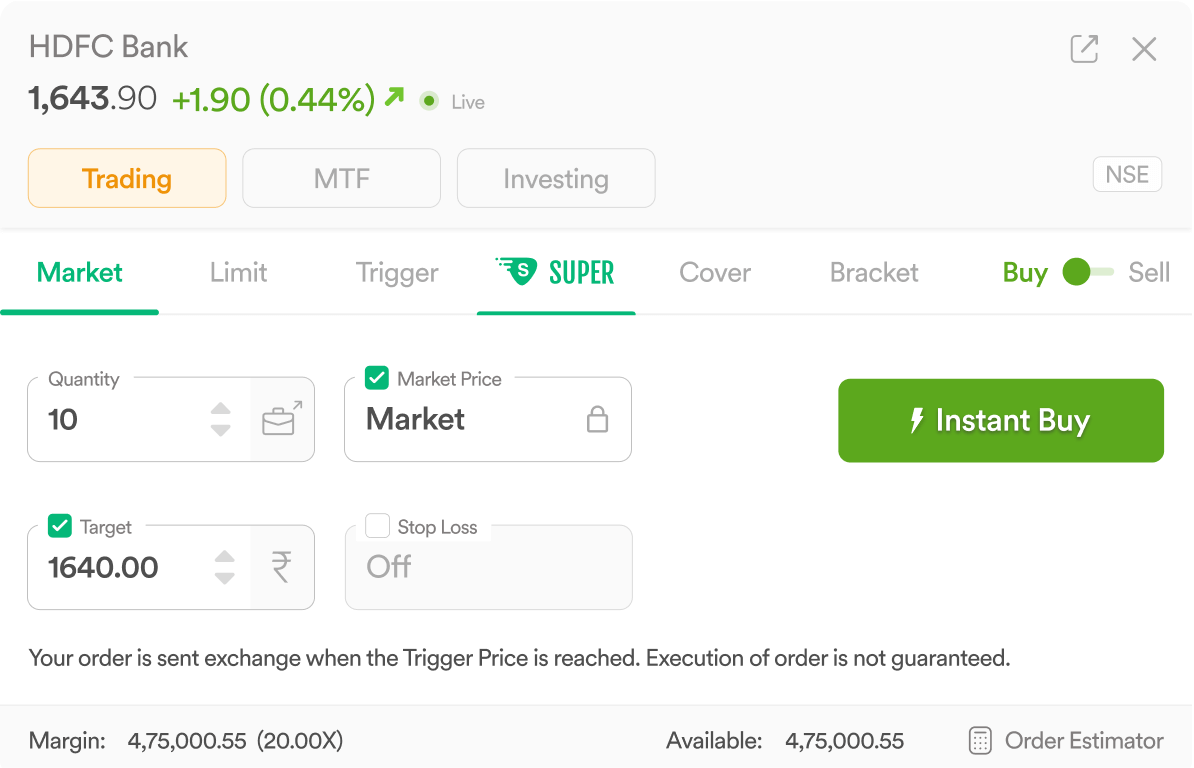The width and height of the screenshot is (1194, 768).
Task: Click the green Live indicator dot
Action: pos(429,101)
